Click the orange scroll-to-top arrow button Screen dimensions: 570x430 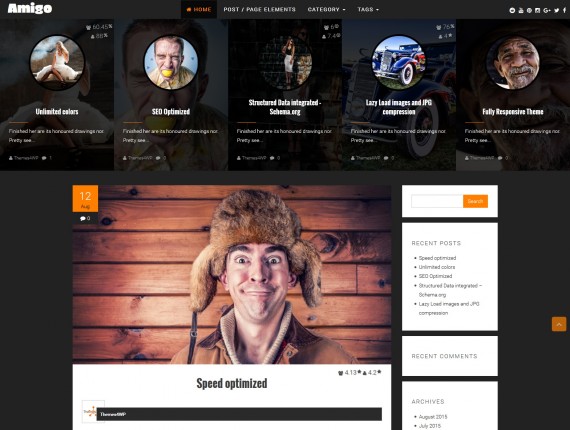point(559,324)
